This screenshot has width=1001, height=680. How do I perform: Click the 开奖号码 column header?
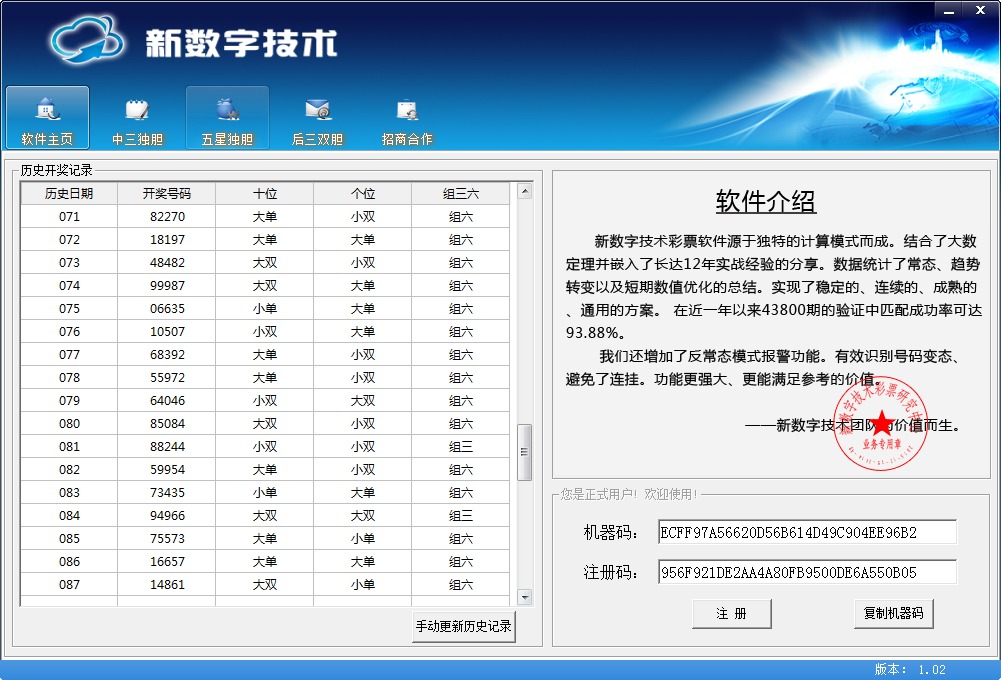click(x=166, y=193)
